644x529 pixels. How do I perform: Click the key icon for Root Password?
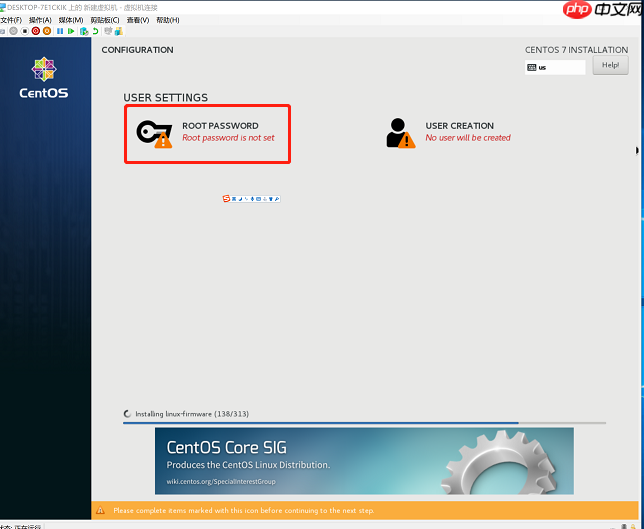[154, 133]
